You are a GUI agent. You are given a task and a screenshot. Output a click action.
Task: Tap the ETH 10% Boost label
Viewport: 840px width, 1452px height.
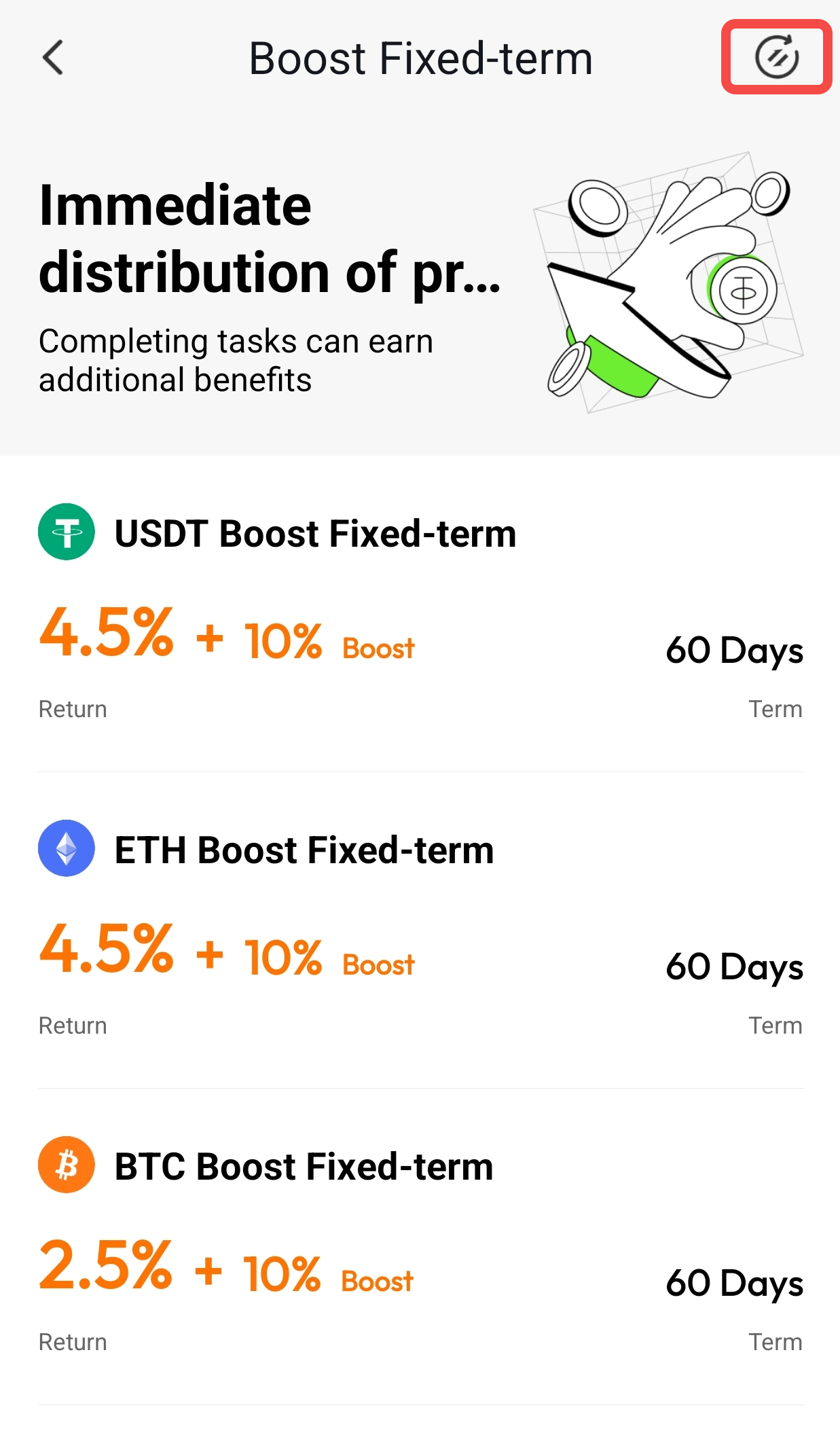[x=329, y=958]
